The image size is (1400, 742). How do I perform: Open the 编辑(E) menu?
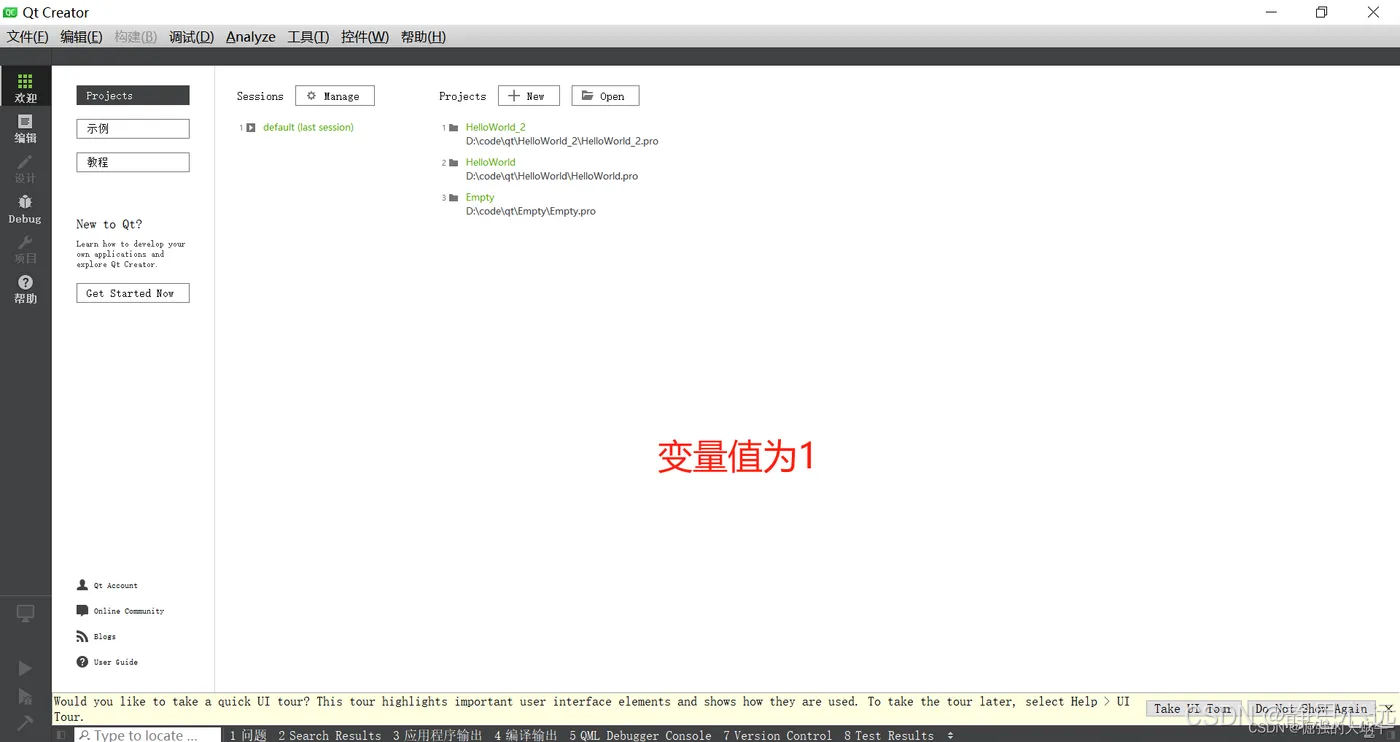pyautogui.click(x=81, y=37)
